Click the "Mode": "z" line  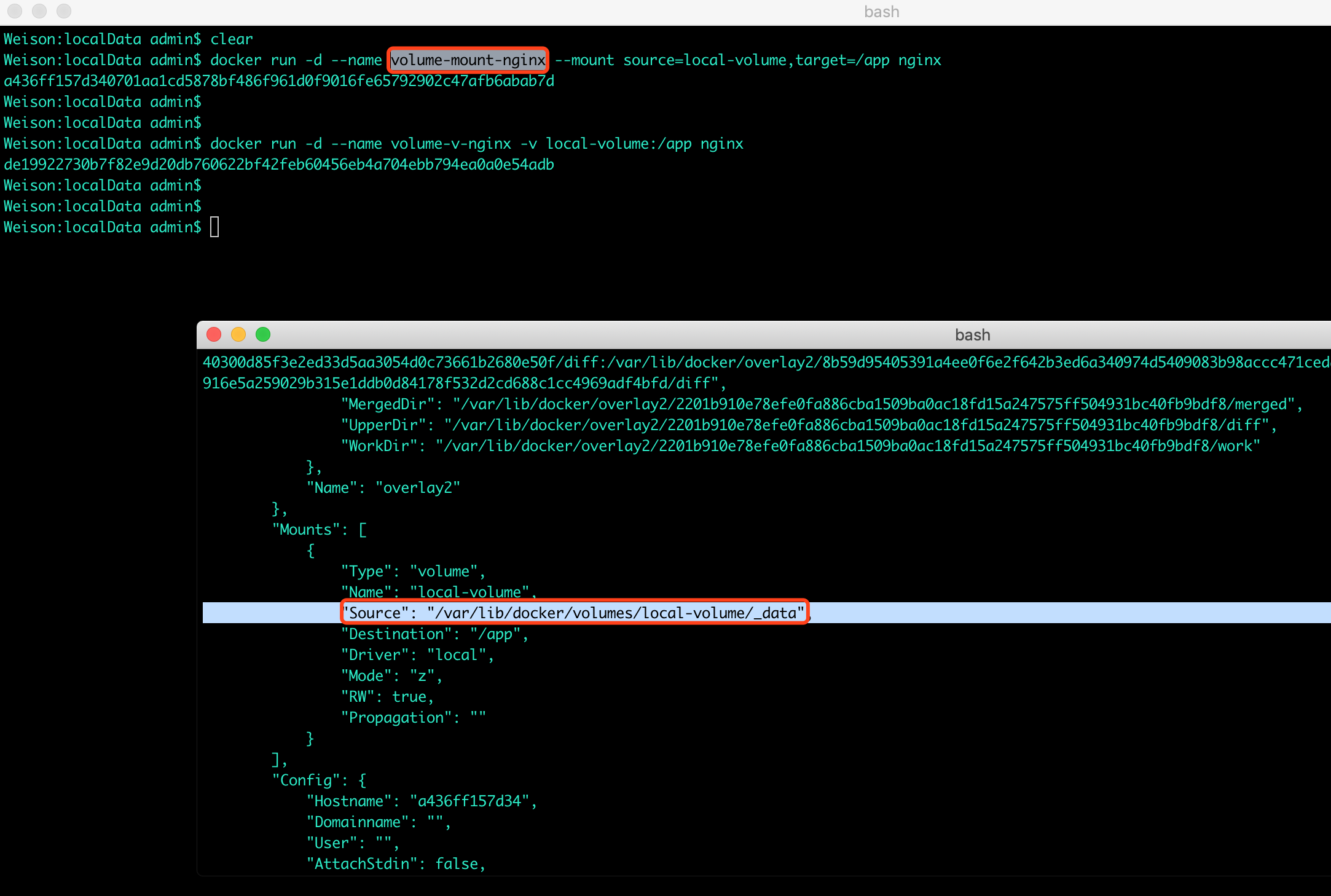[391, 676]
